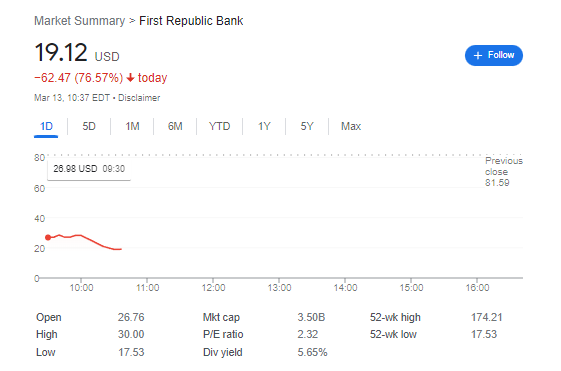
Task: Select the 1D time range tab
Action: (x=46, y=126)
